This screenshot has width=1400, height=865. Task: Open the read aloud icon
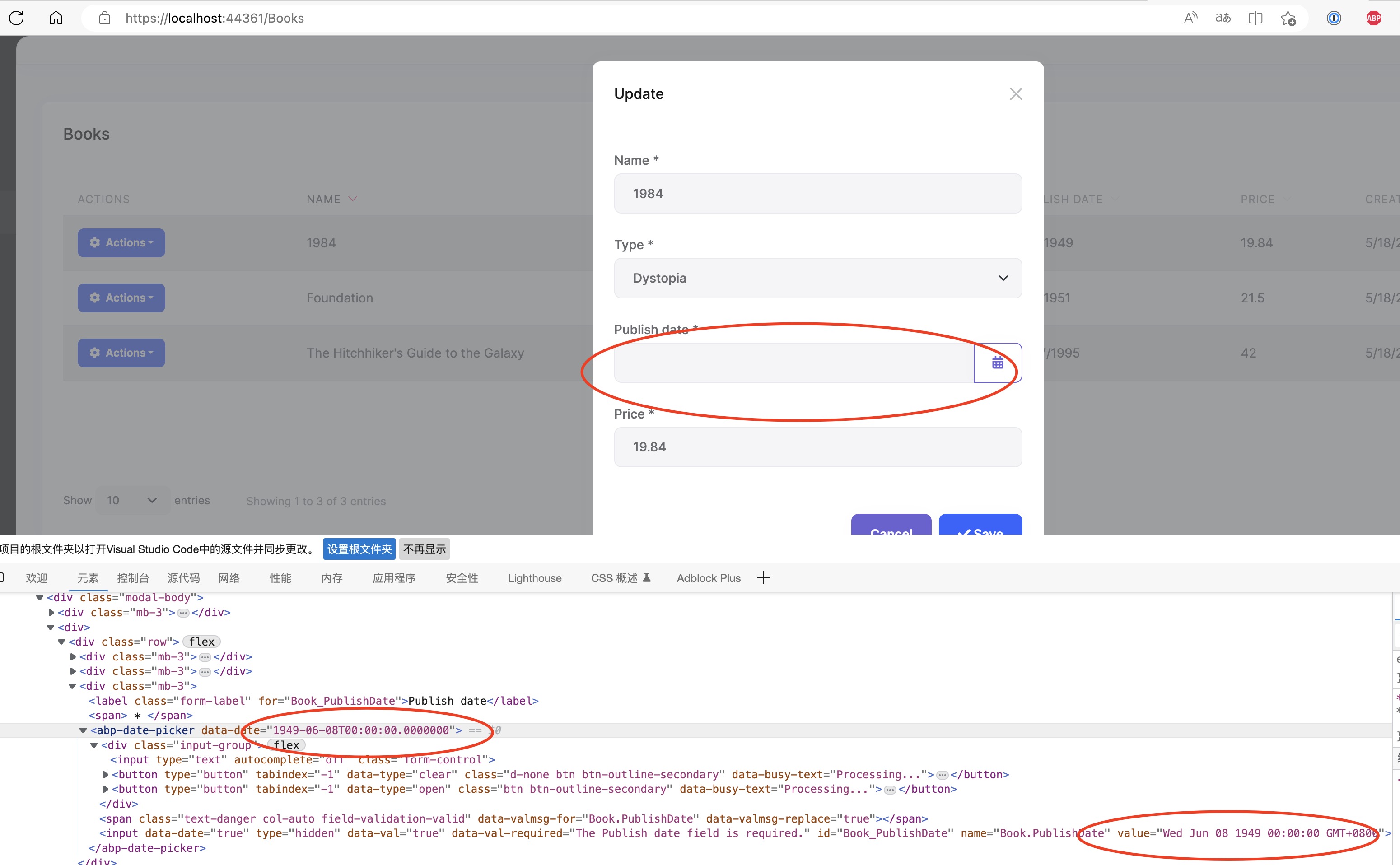[x=1190, y=19]
